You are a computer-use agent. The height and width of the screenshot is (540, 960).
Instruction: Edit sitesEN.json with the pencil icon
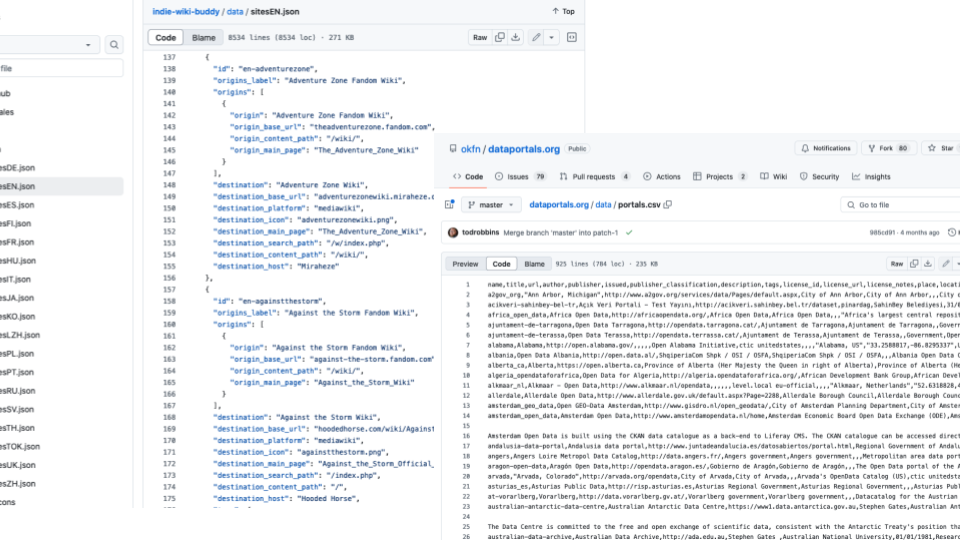[536, 37]
